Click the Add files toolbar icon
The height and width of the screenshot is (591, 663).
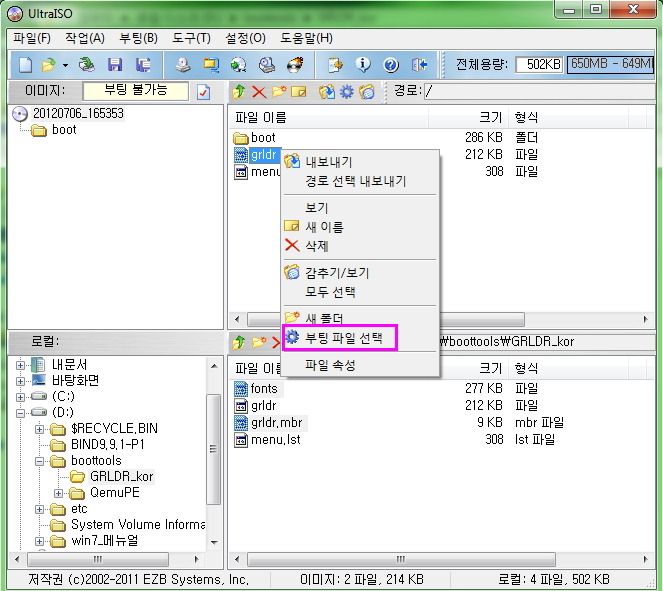335,65
